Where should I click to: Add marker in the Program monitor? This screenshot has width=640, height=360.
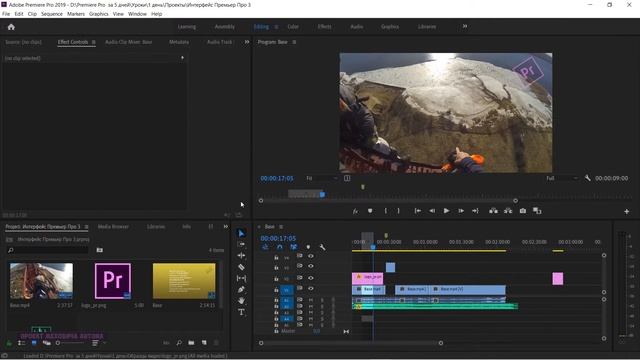(370, 211)
